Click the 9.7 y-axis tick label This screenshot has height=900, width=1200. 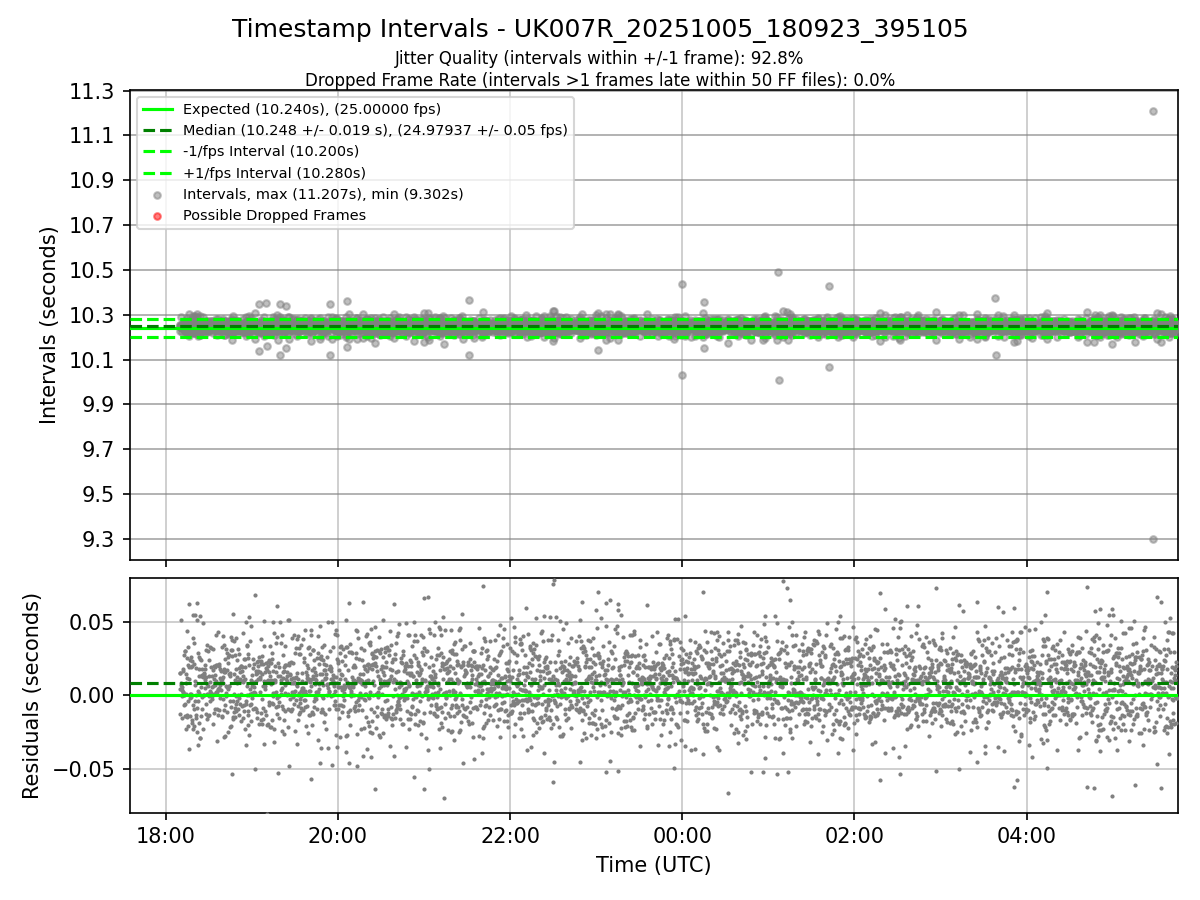click(100, 450)
